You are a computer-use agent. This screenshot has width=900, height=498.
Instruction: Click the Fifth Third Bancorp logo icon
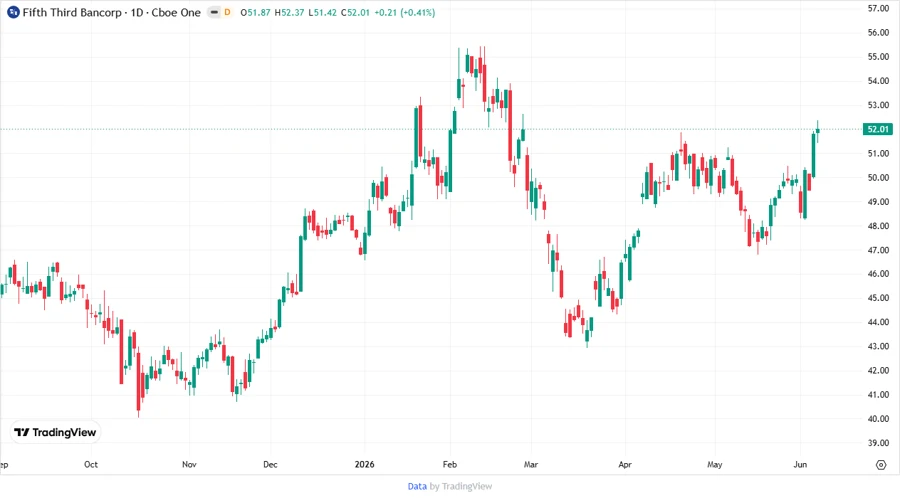[13, 12]
